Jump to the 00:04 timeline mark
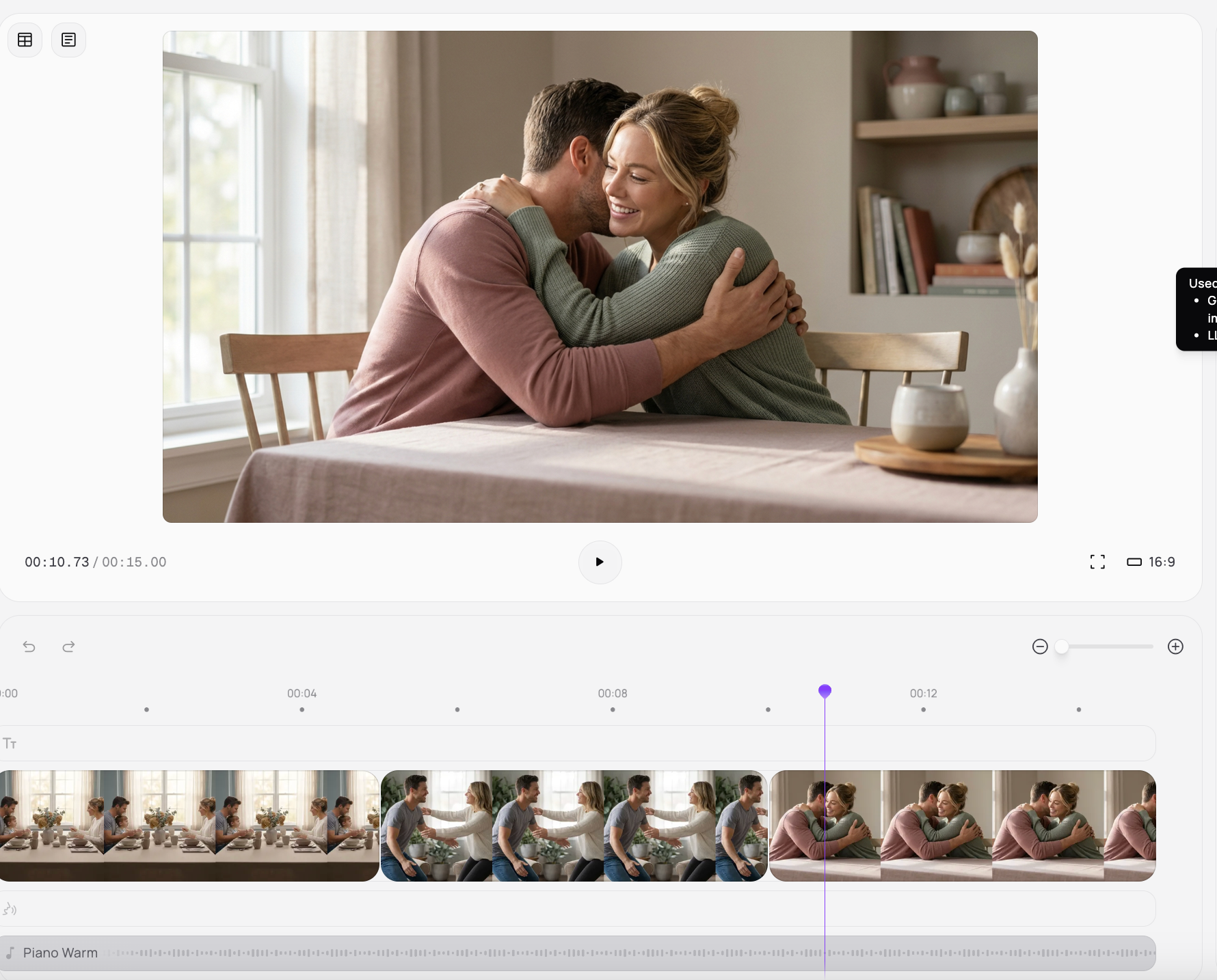Image resolution: width=1217 pixels, height=980 pixels. click(x=302, y=694)
